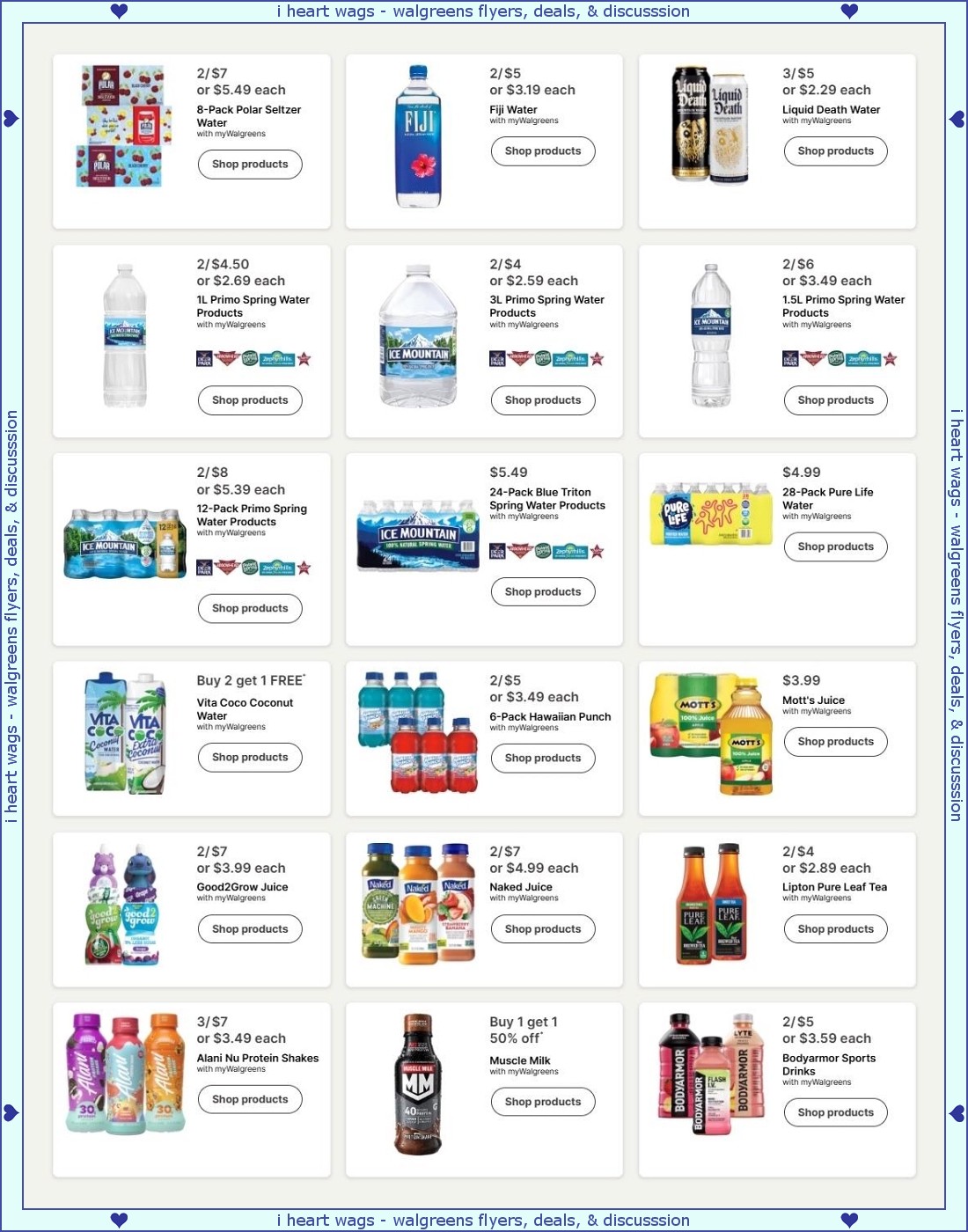Shop products for Good2Grow Juice
Screen dimensions: 968x1232
[250, 929]
